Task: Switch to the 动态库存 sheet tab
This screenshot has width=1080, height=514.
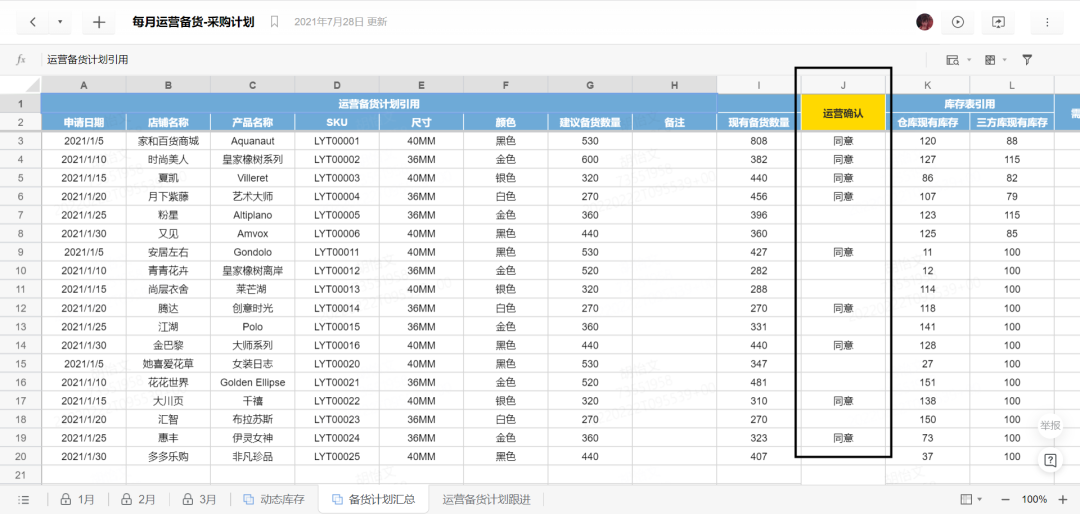Action: click(274, 500)
